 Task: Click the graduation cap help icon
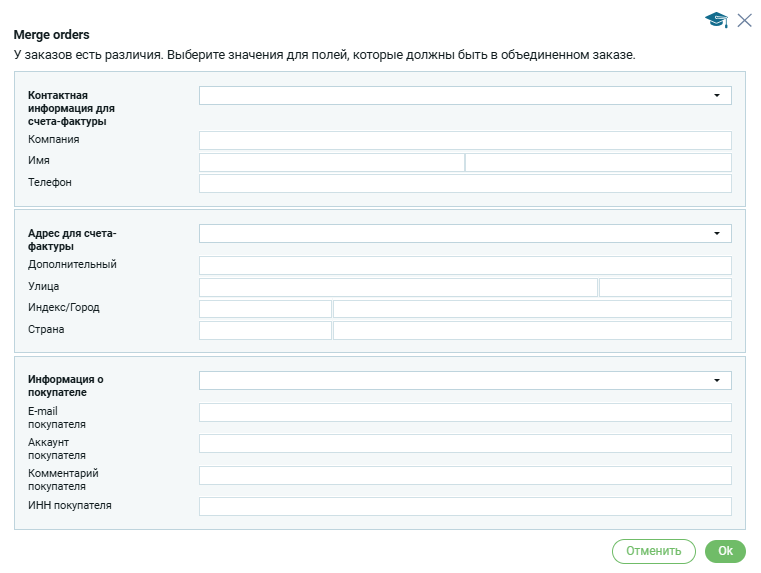click(716, 20)
